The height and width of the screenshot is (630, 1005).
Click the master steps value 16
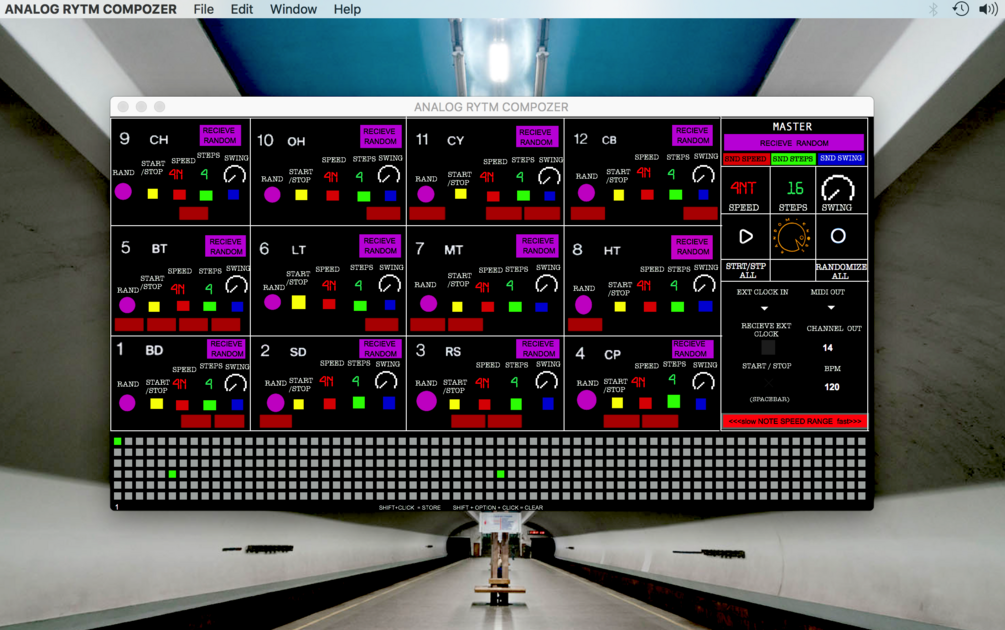click(x=794, y=188)
